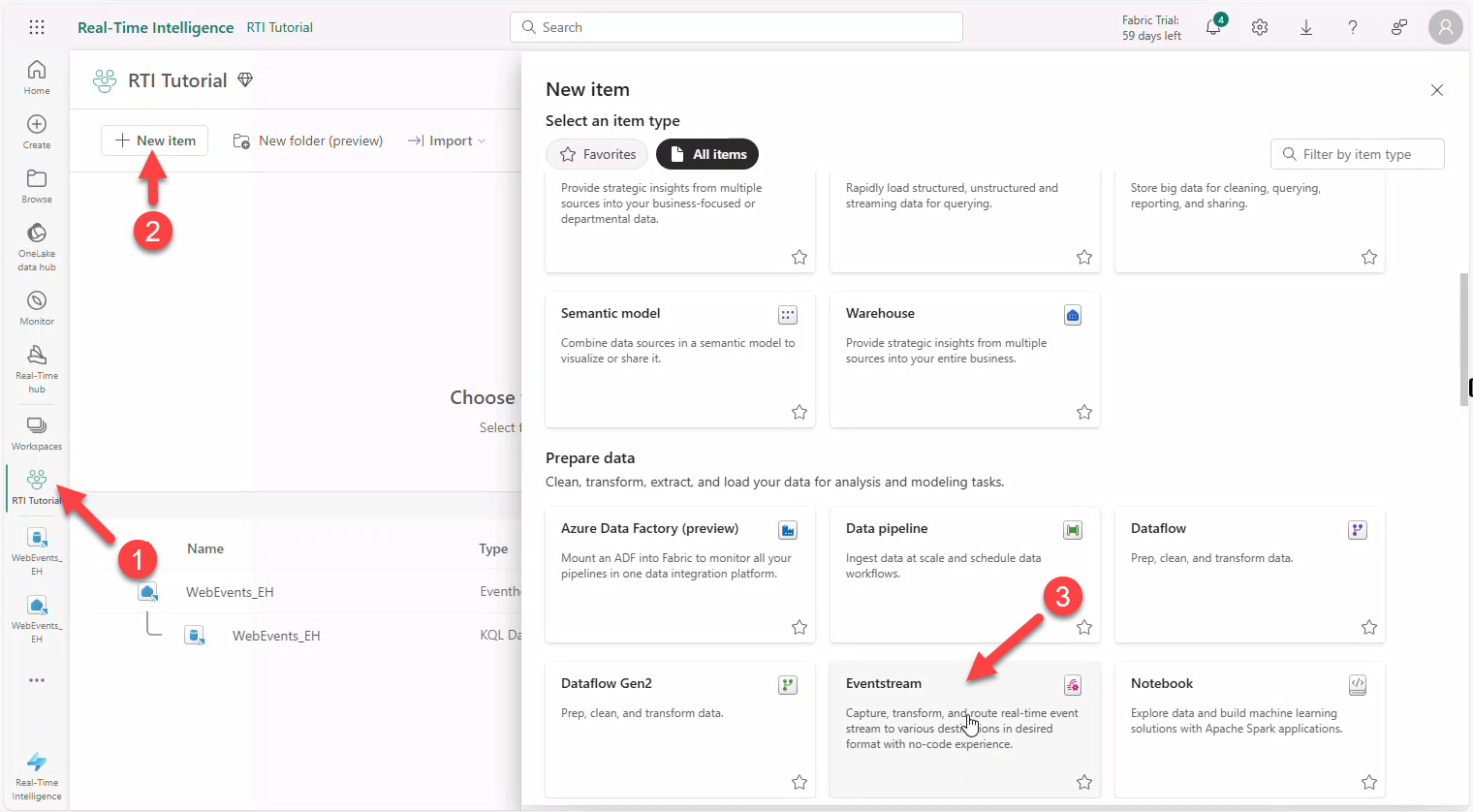
Task: Select the OneLake data hub icon
Action: (x=36, y=240)
